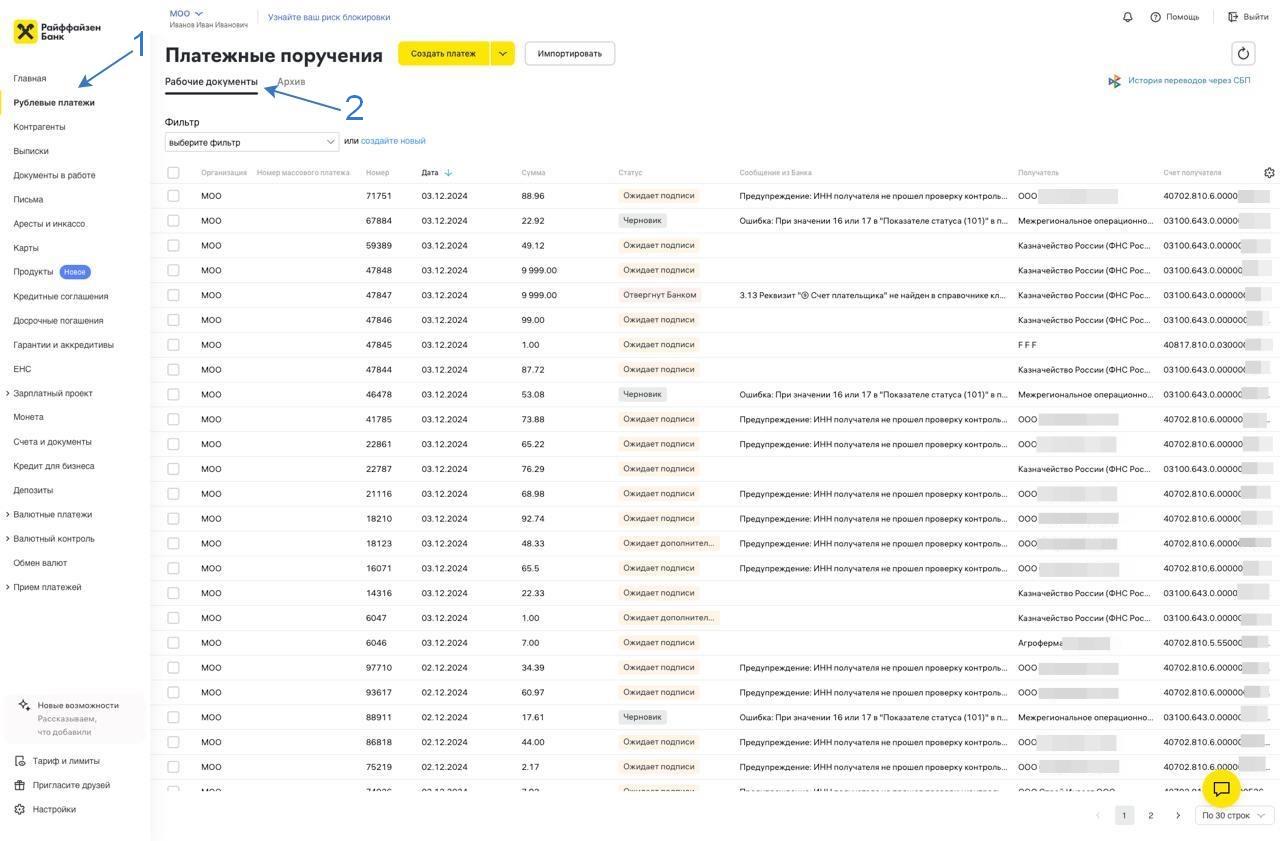
Task: Open Главная in the sidebar
Action: (30, 78)
